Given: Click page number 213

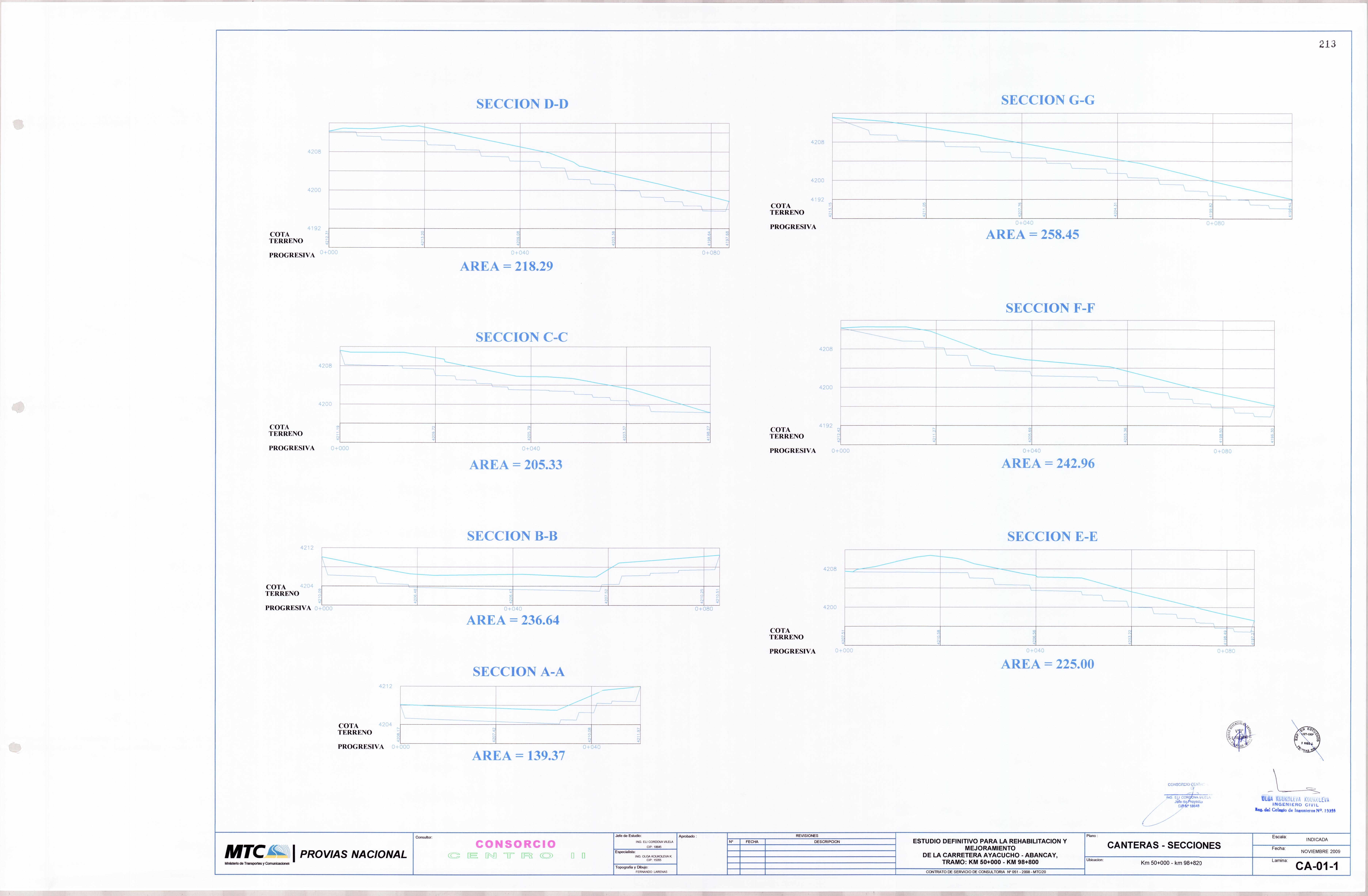Looking at the screenshot, I should point(1327,44).
